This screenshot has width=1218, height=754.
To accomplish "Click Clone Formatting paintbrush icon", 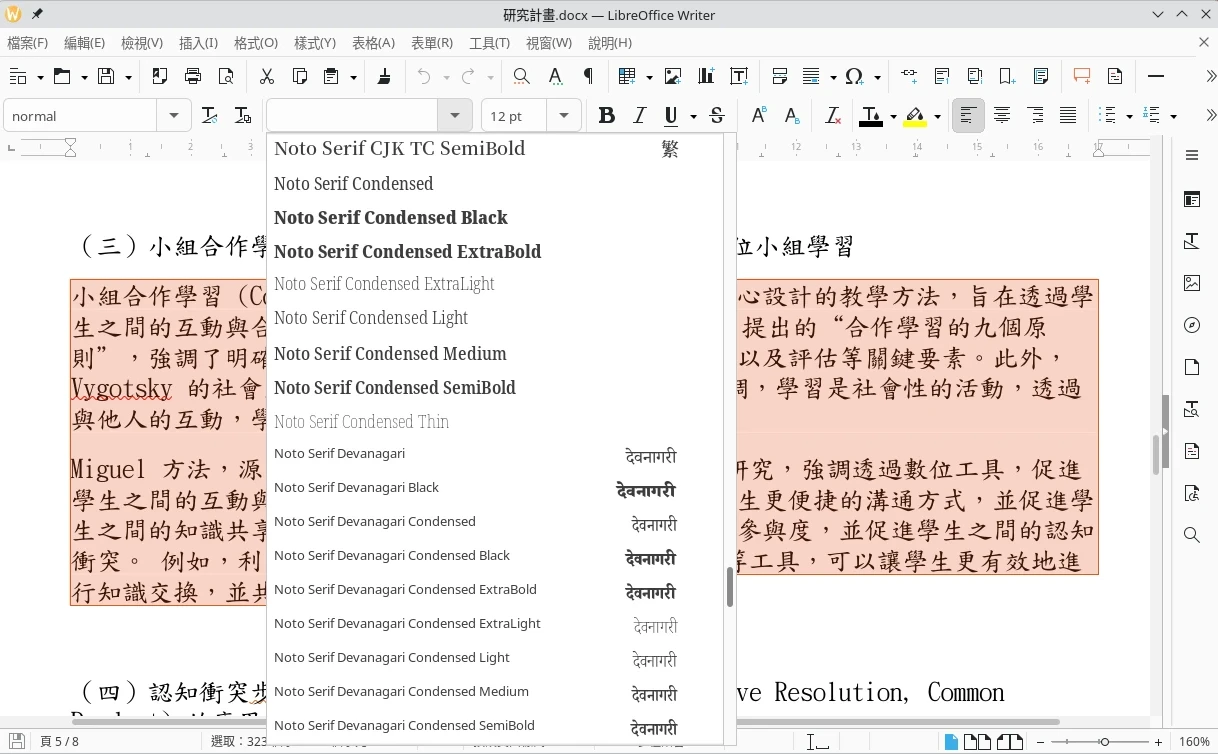I will click(x=384, y=76).
